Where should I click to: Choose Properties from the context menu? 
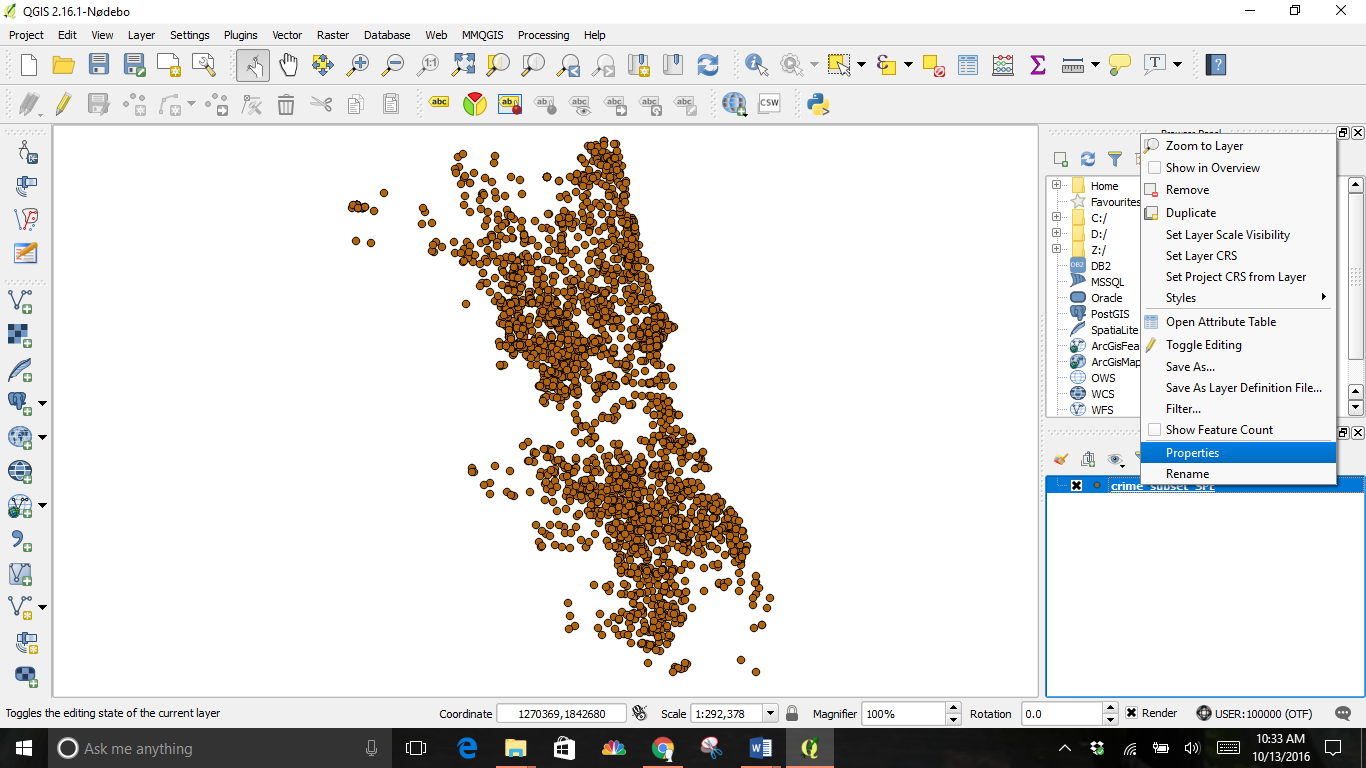point(1192,453)
